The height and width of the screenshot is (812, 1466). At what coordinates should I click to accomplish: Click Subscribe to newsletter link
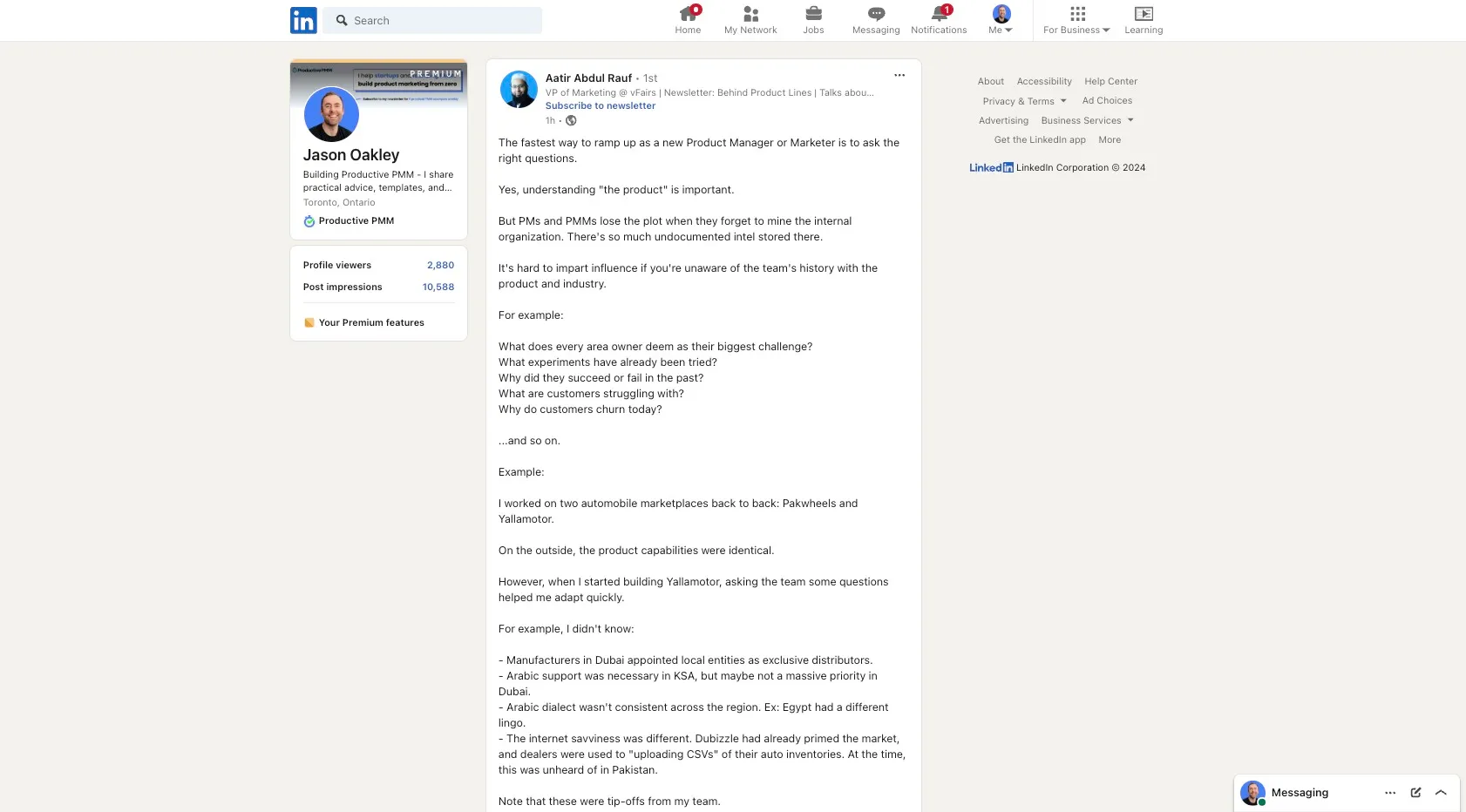601,105
